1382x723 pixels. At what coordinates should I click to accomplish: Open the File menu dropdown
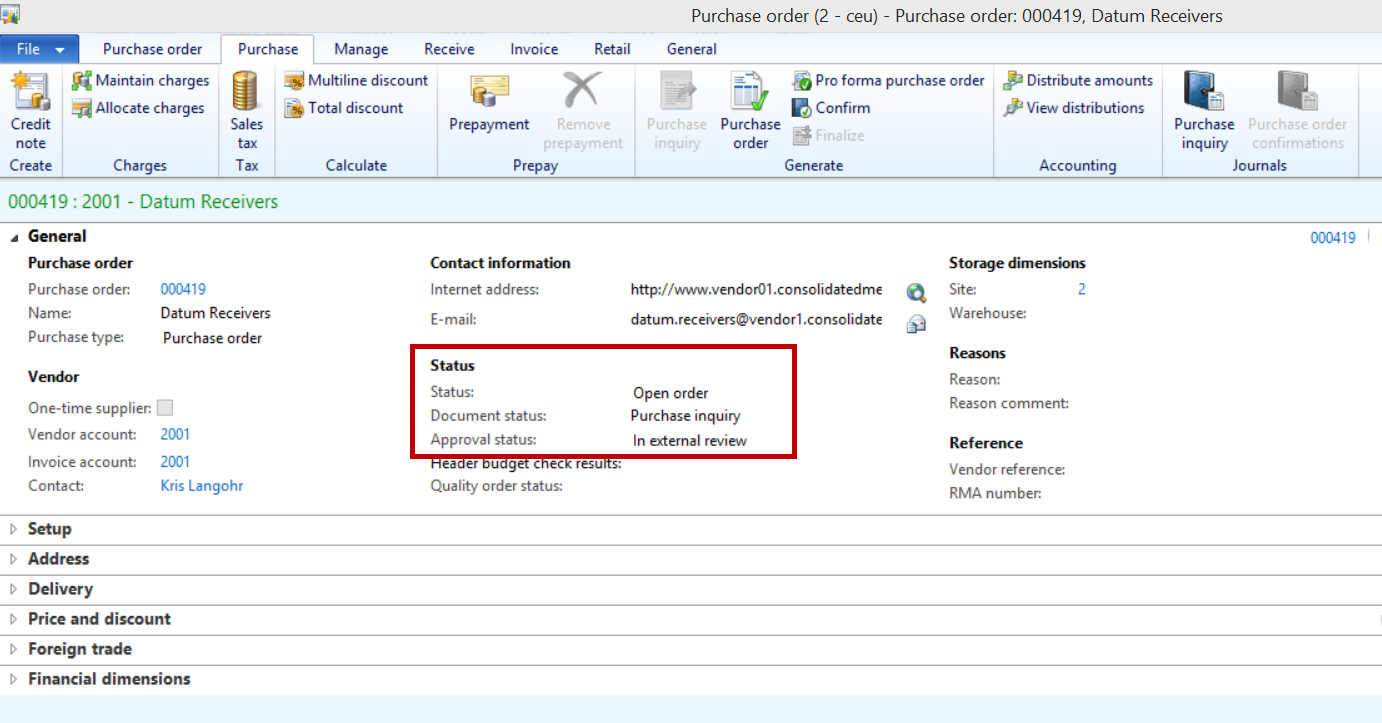(x=41, y=49)
